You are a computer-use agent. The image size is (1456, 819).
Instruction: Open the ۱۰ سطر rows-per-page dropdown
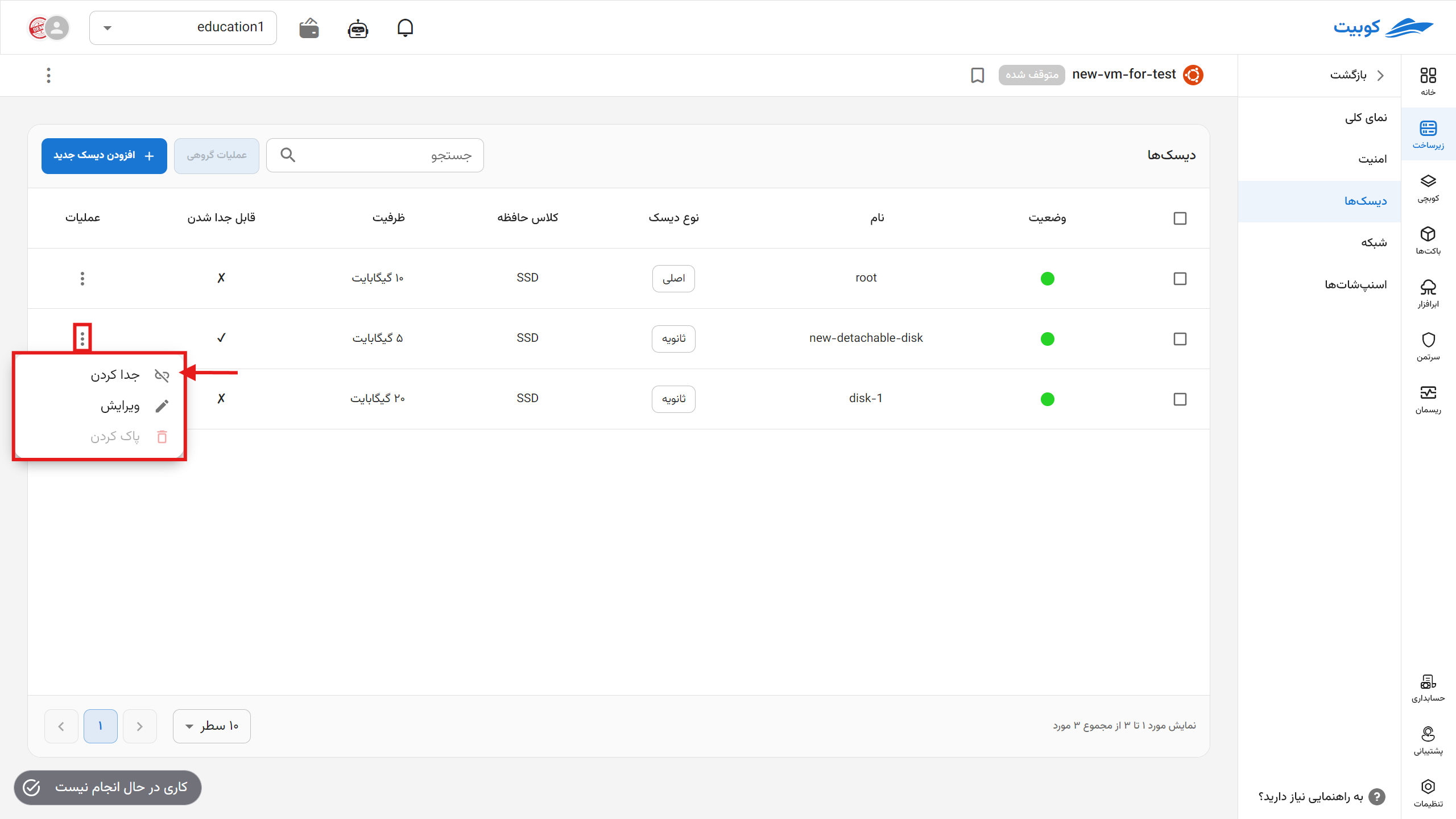(211, 726)
